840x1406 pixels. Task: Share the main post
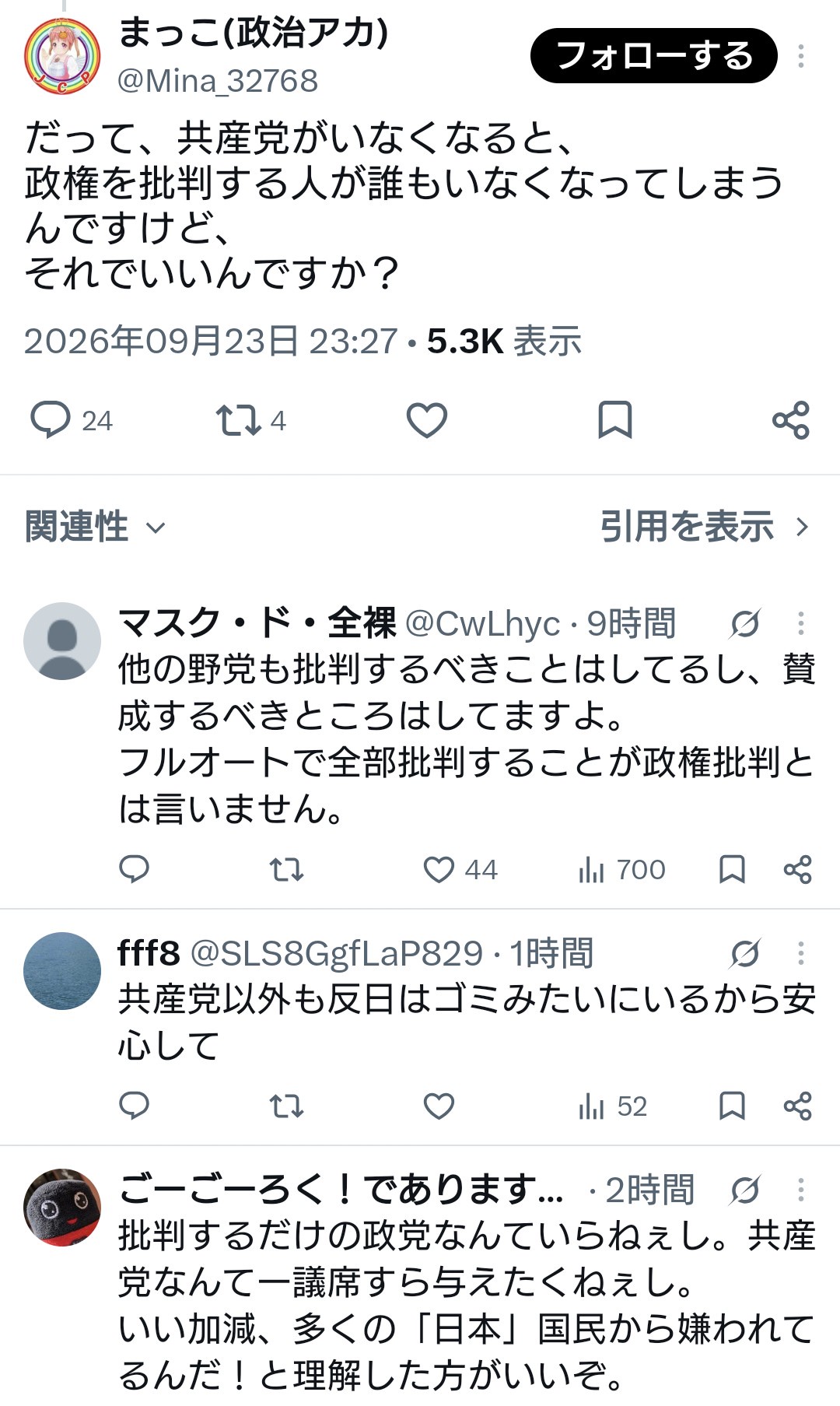click(791, 420)
